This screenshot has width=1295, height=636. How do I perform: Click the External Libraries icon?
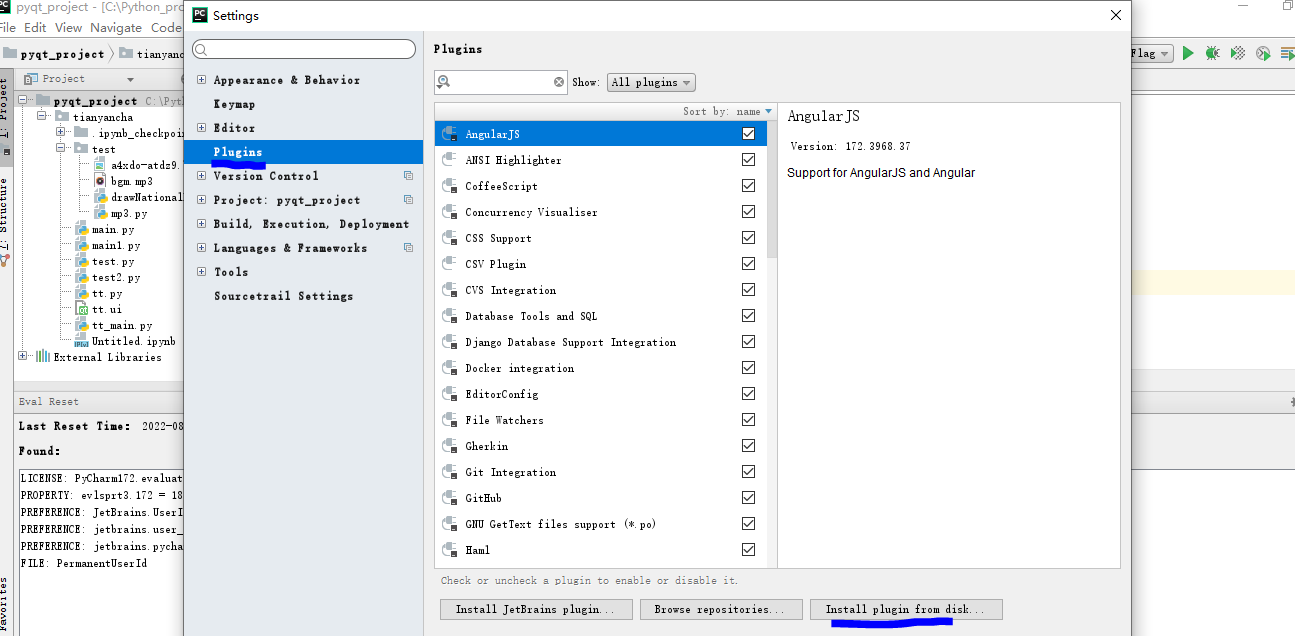point(42,357)
